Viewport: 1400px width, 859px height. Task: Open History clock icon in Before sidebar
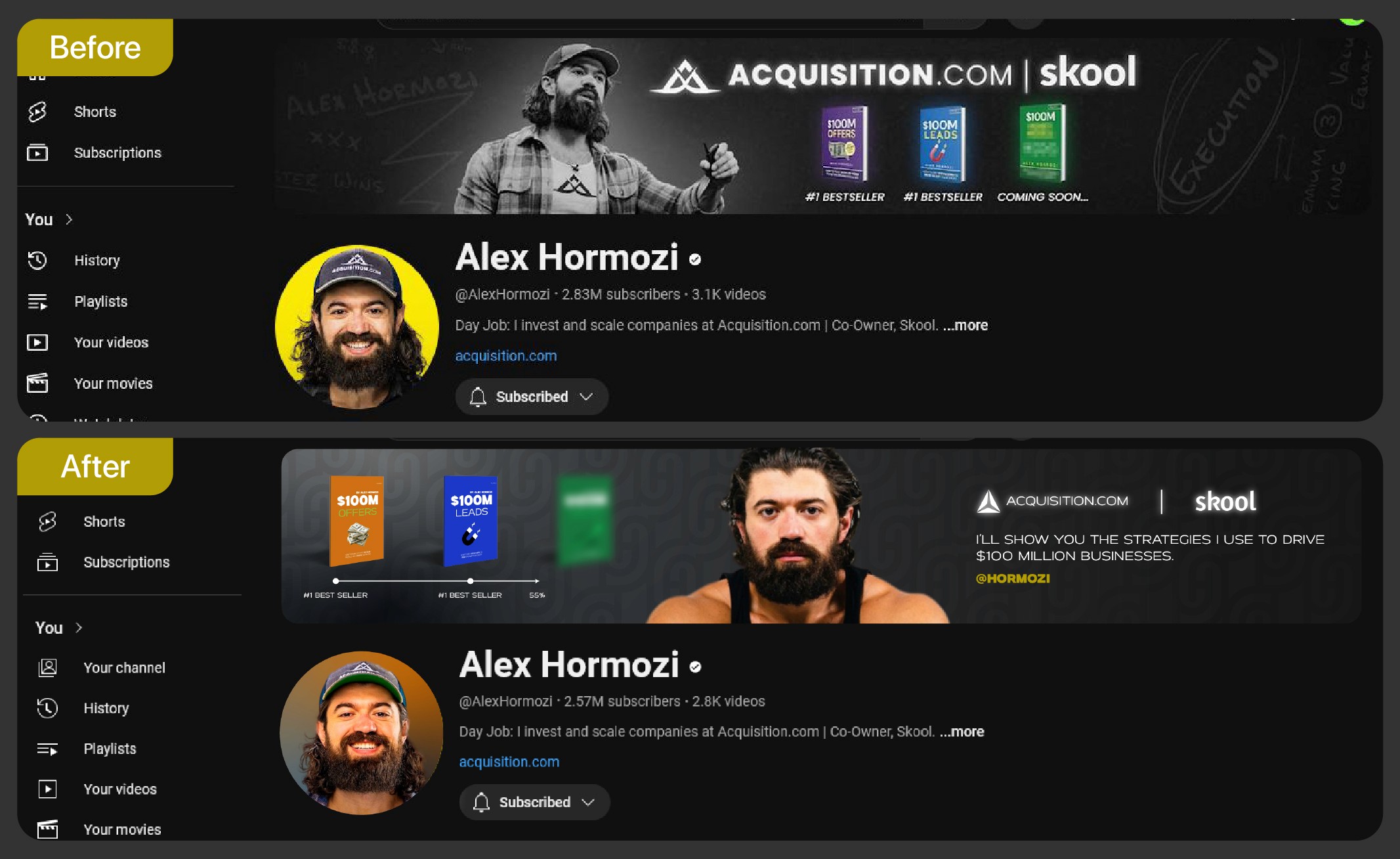click(37, 261)
